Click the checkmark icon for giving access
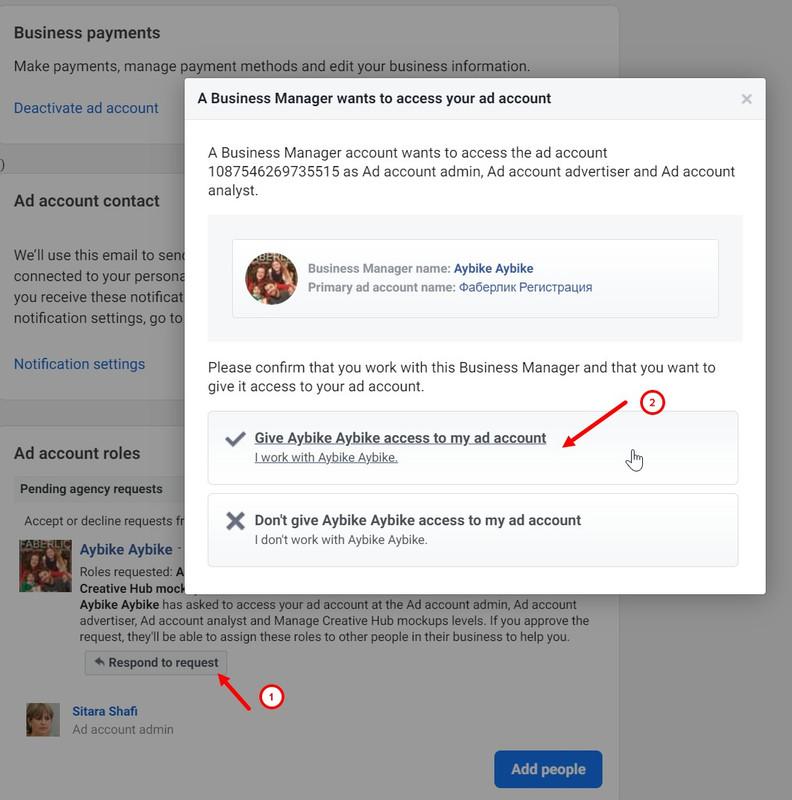 tap(235, 438)
